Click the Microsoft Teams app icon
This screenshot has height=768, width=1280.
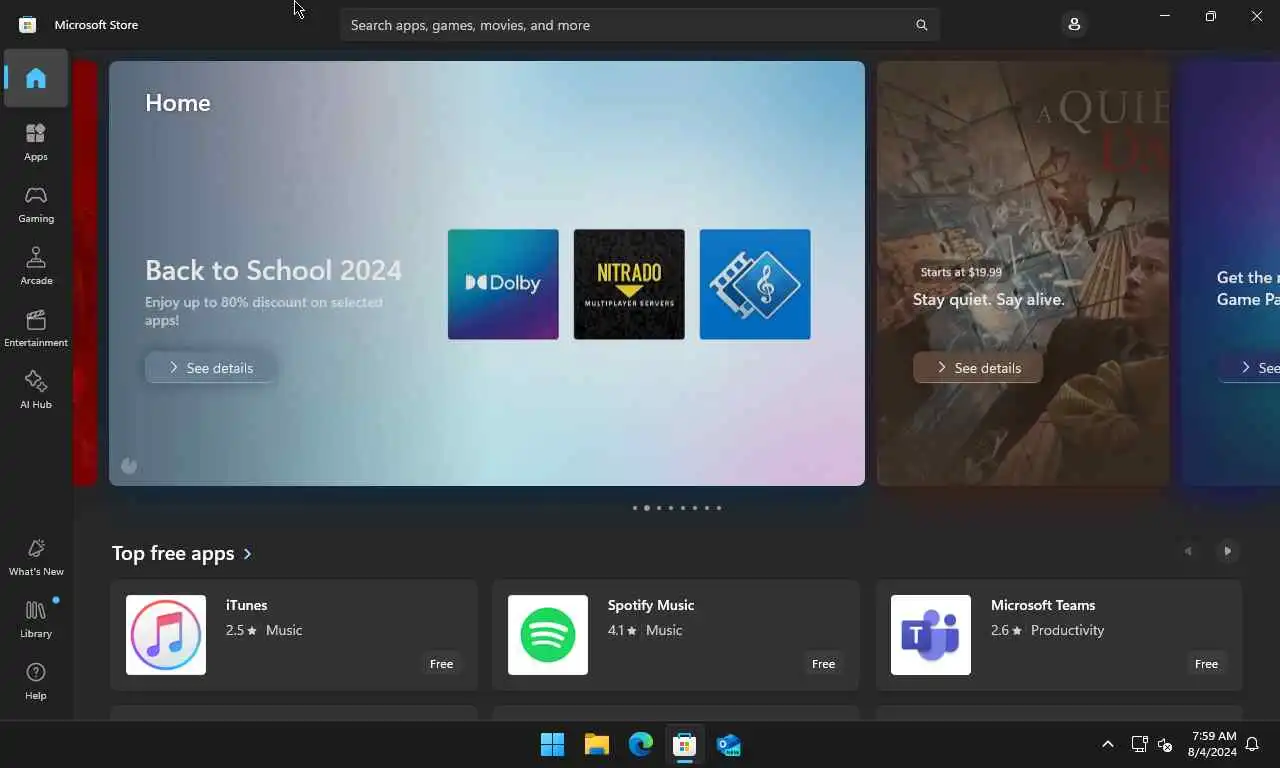pyautogui.click(x=931, y=635)
